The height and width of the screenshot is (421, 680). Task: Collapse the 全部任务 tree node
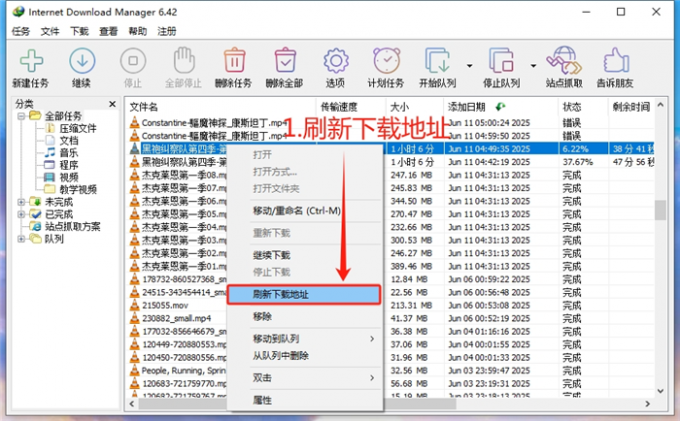21,116
